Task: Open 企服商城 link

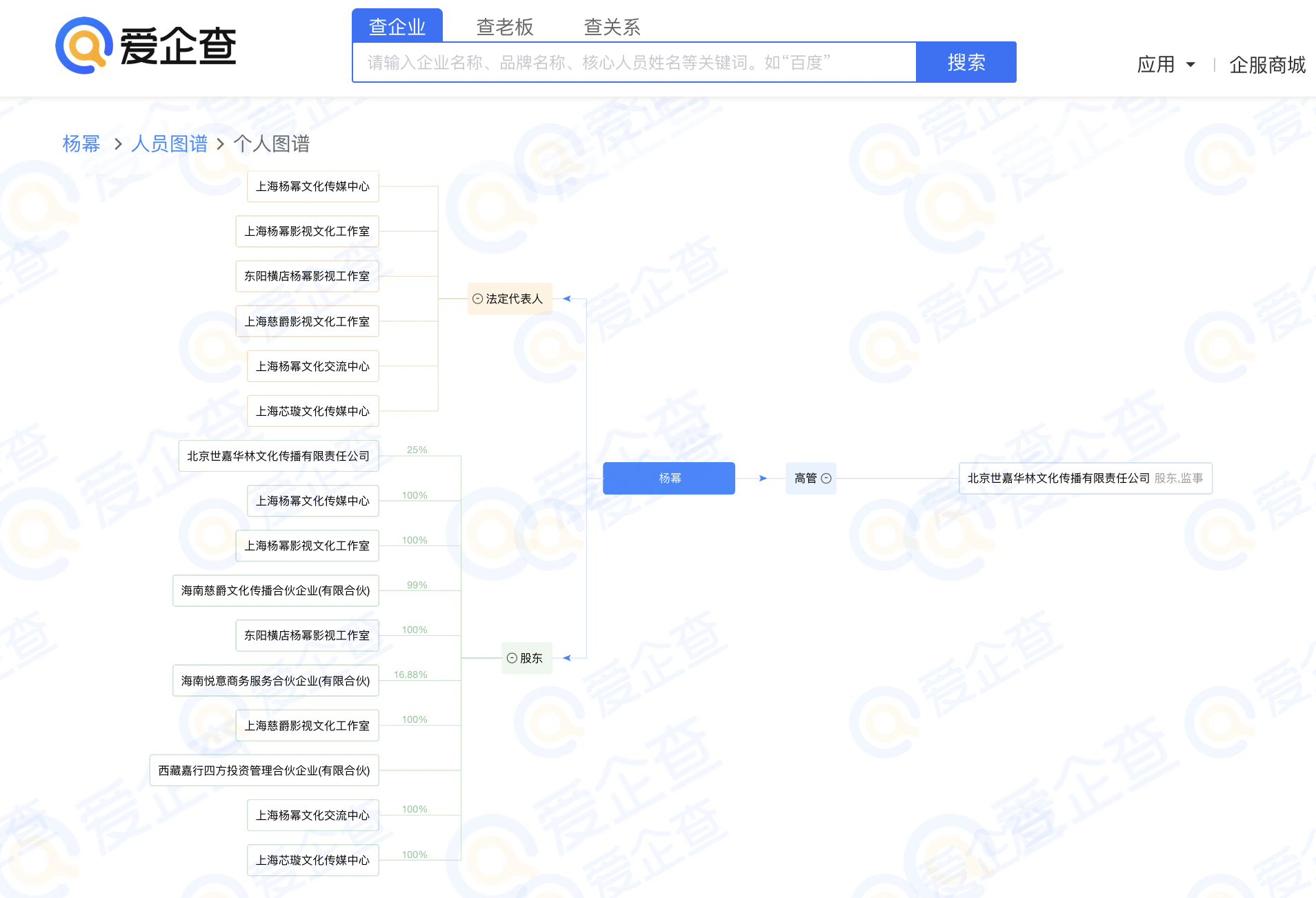Action: [x=1267, y=64]
